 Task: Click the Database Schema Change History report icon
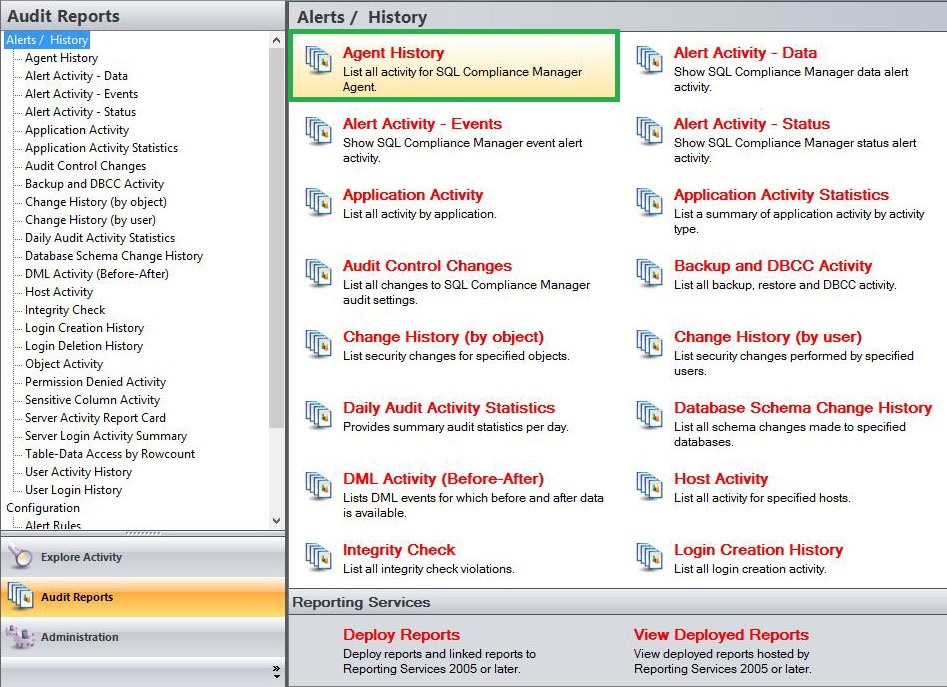[x=649, y=415]
